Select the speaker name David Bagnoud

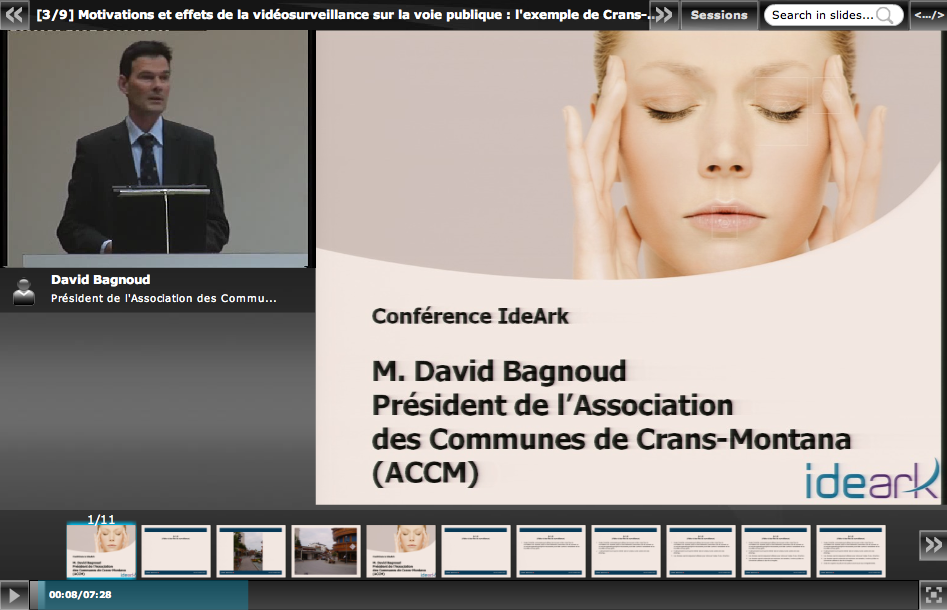(x=101, y=280)
